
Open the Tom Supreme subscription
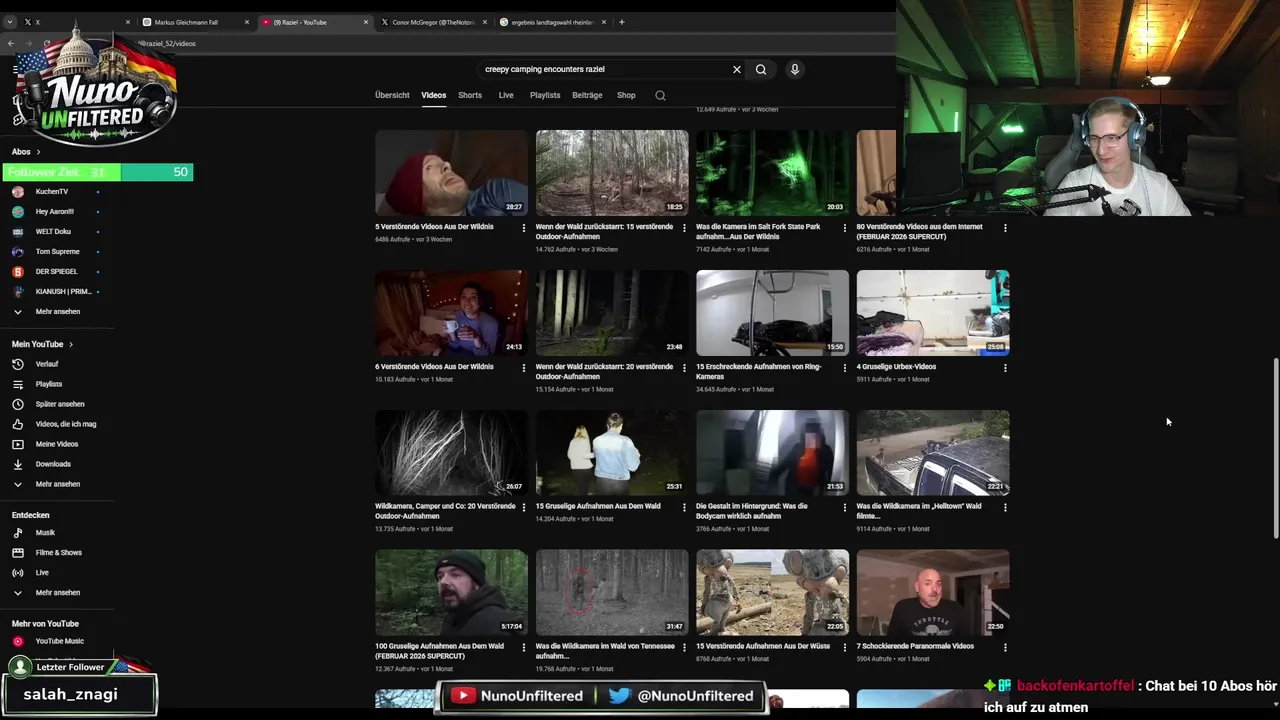coord(59,251)
